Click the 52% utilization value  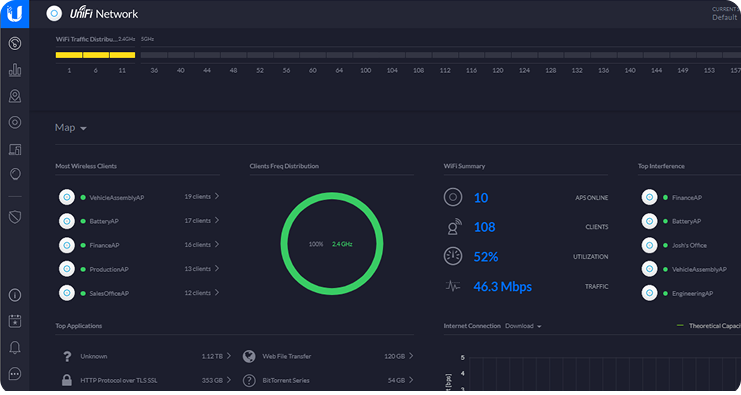486,257
